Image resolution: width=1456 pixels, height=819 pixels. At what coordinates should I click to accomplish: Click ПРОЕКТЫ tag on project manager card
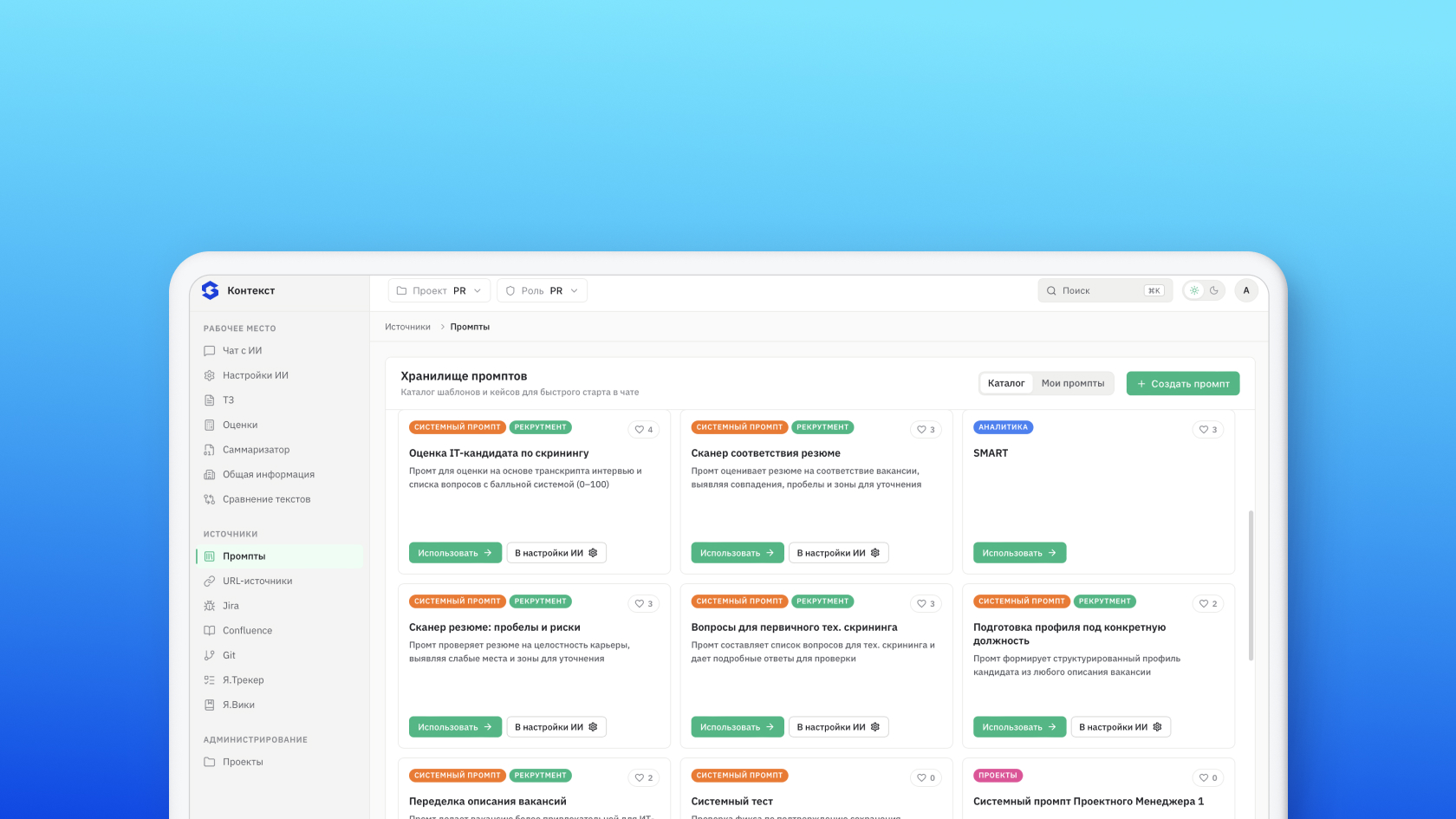tap(998, 776)
